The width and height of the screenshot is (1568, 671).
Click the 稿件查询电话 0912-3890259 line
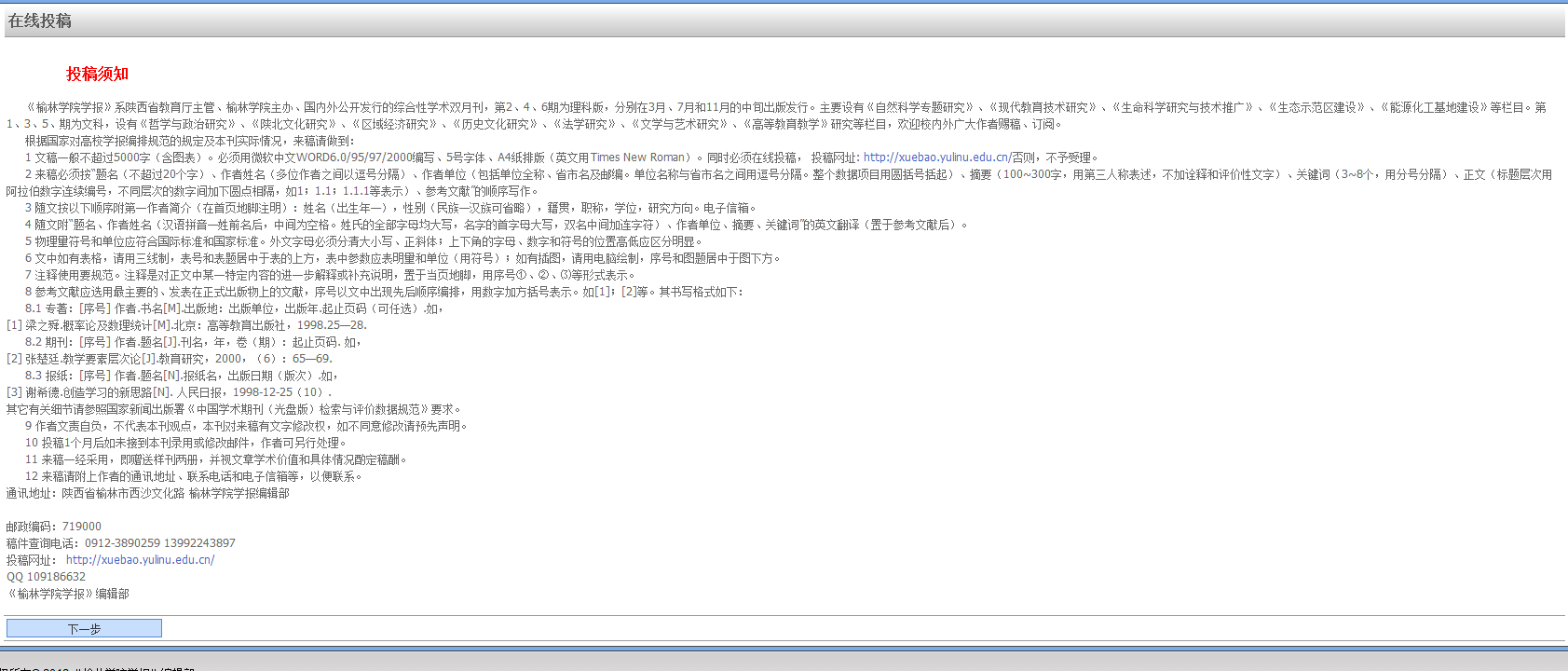(121, 543)
